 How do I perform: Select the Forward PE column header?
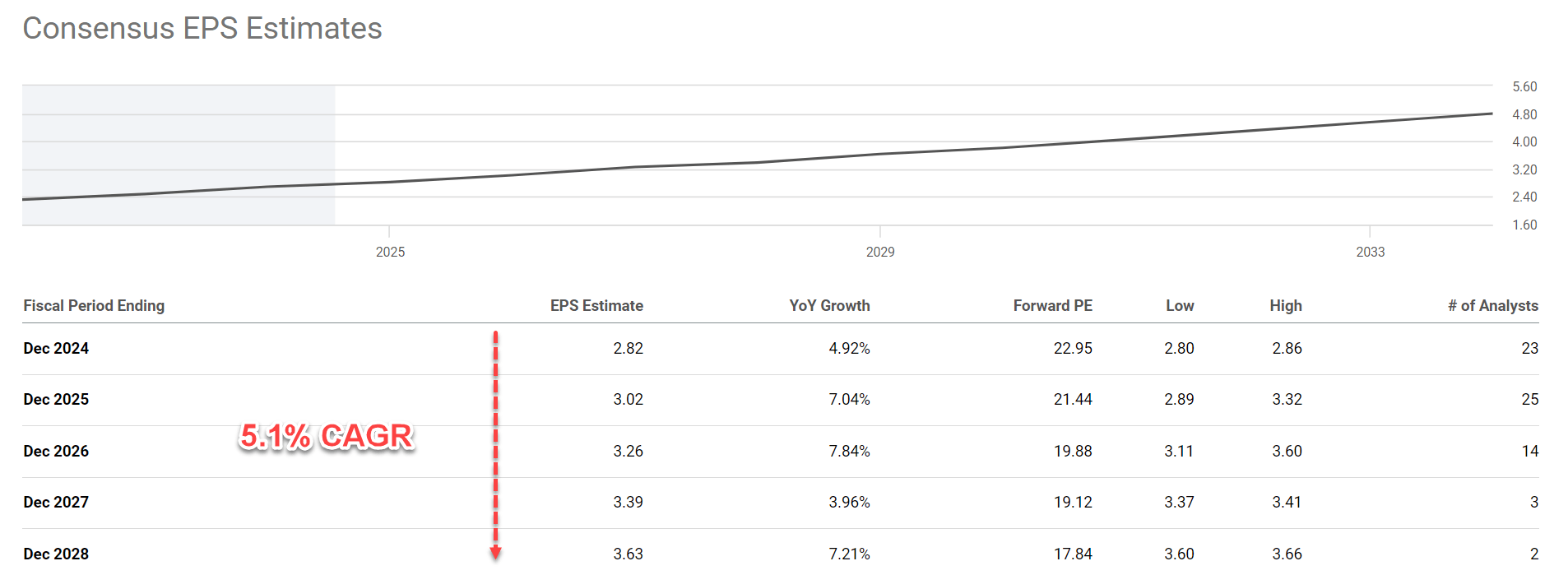[1052, 306]
